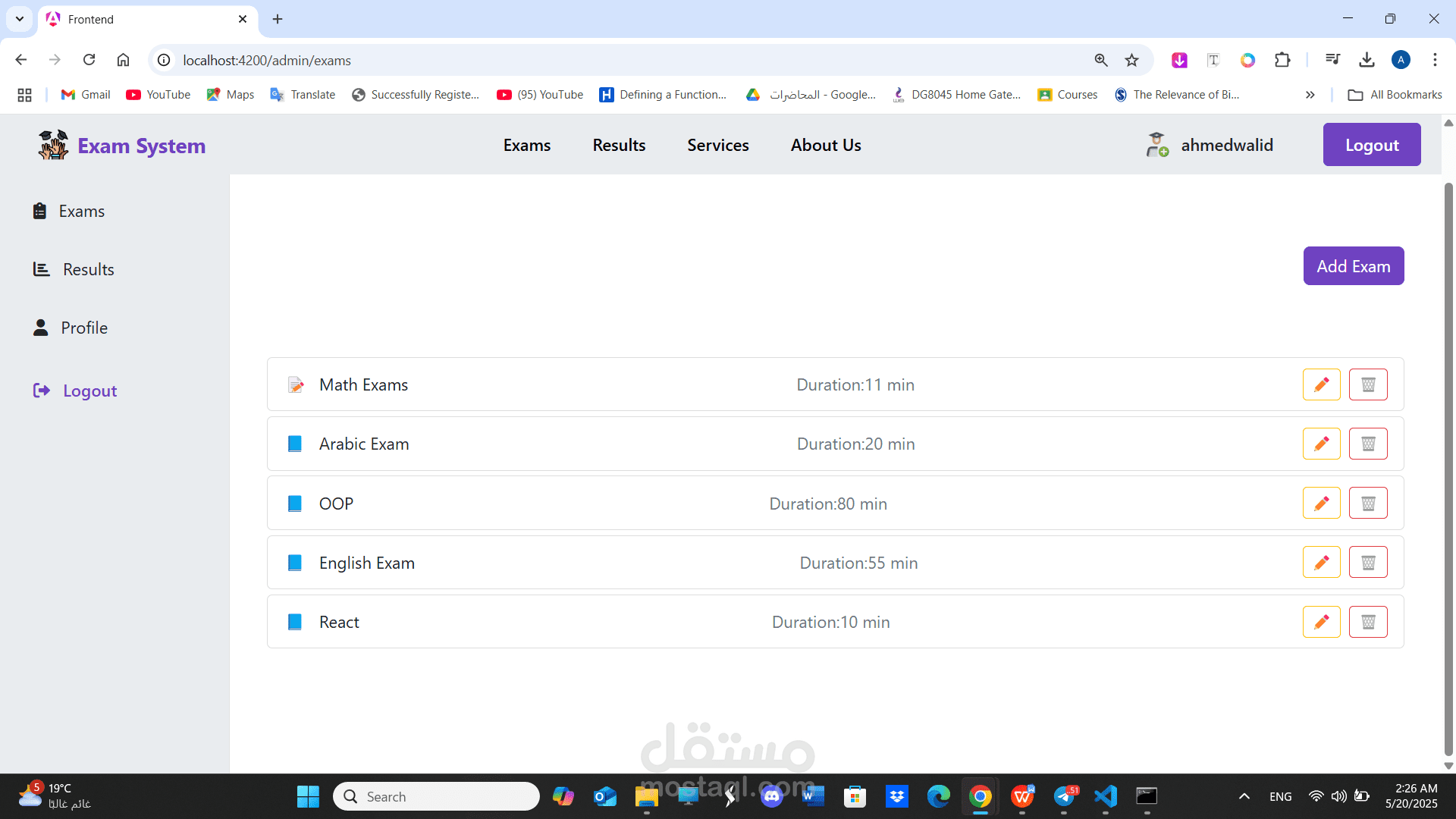Delete the Arabic Exam with trash icon
Screen dimensions: 1456x819
point(1368,444)
